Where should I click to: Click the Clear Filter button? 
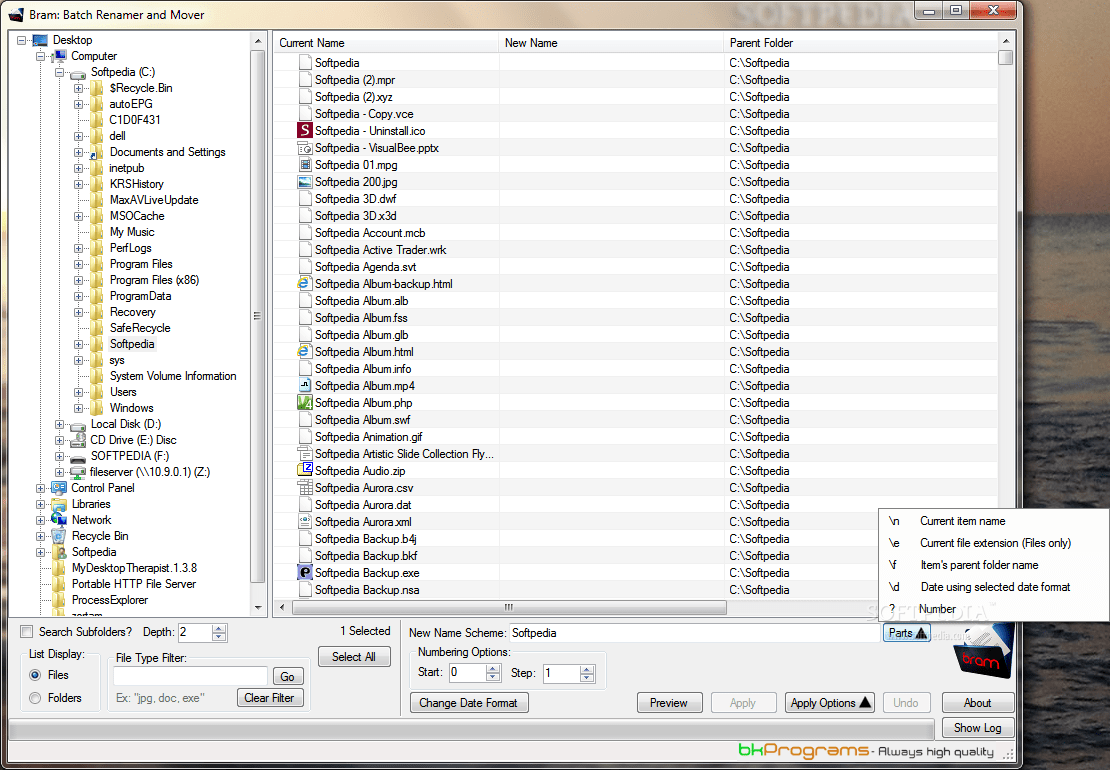coord(270,698)
